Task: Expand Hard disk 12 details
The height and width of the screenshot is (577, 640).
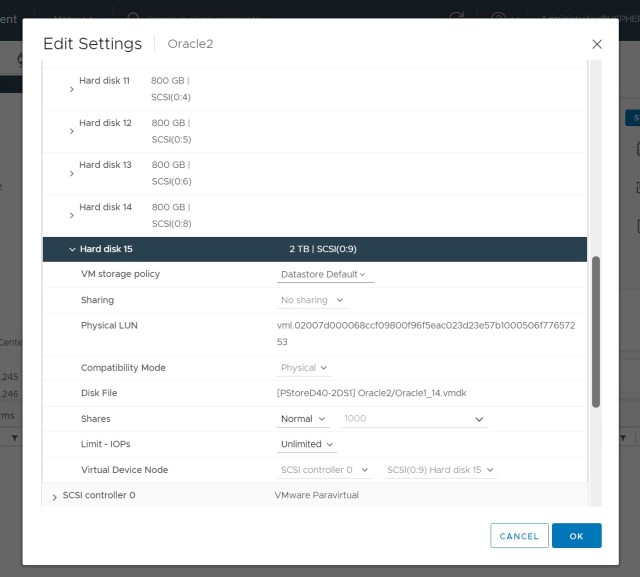Action: [x=72, y=131]
